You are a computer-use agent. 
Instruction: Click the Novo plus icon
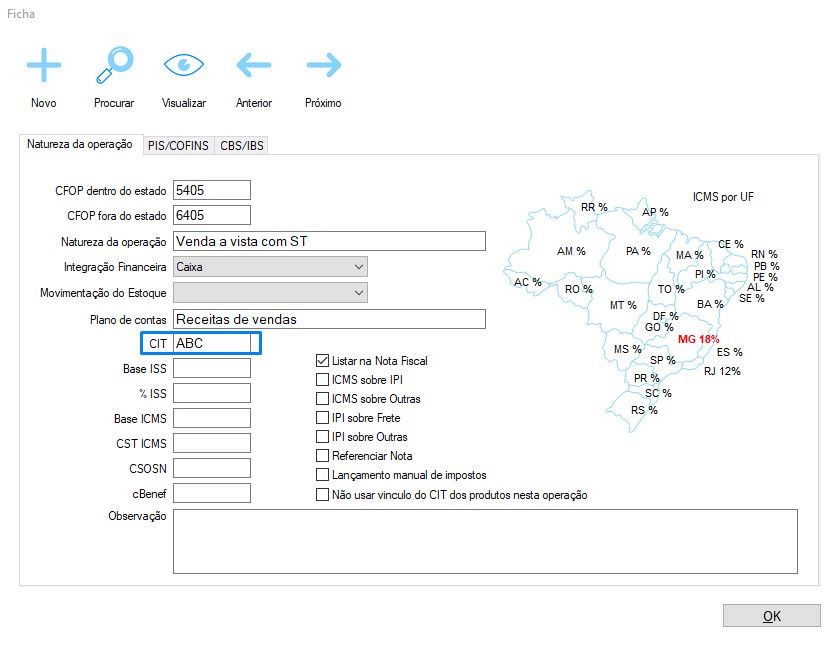click(43, 67)
